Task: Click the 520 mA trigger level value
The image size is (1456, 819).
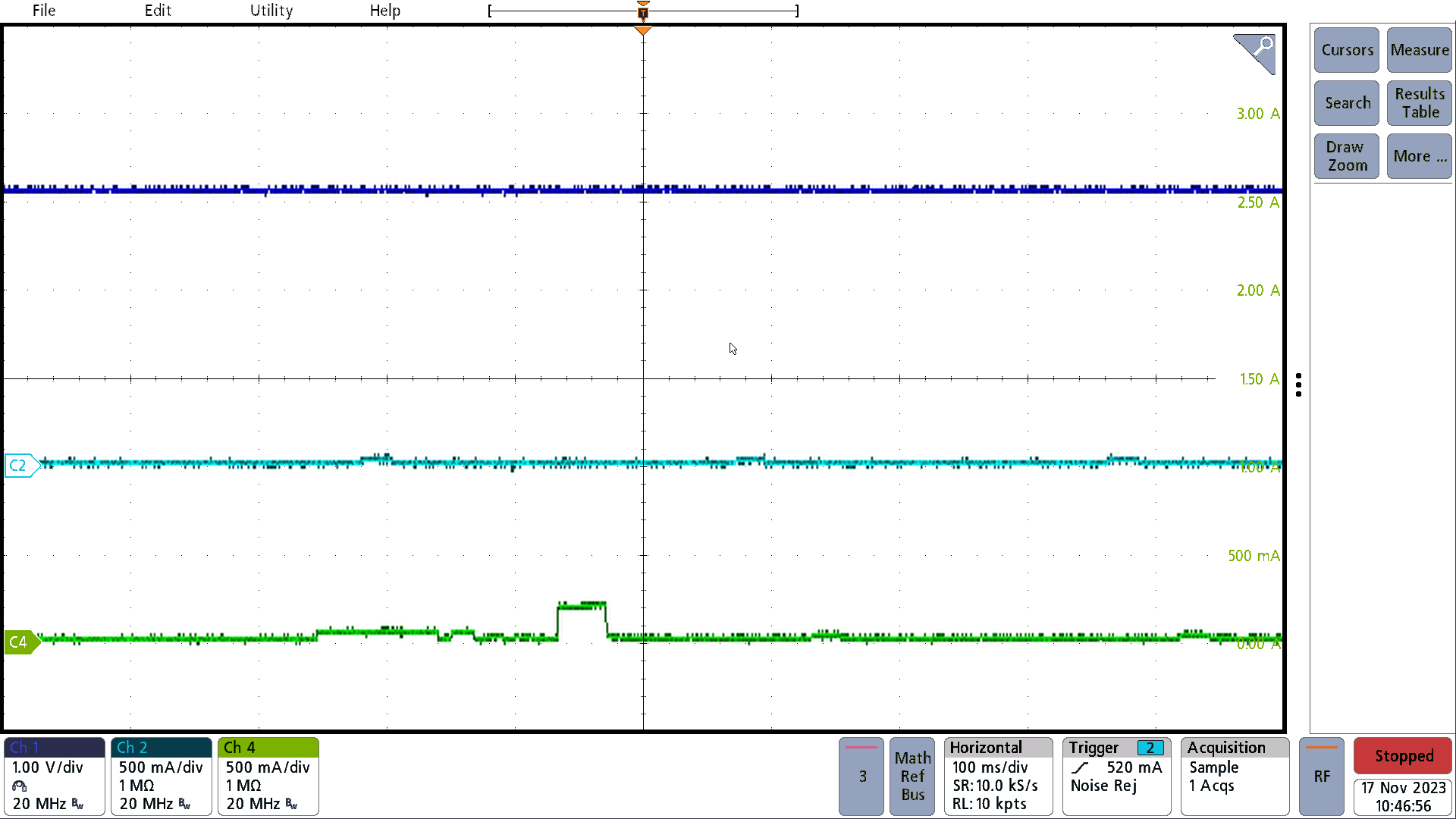Action: (x=1134, y=767)
